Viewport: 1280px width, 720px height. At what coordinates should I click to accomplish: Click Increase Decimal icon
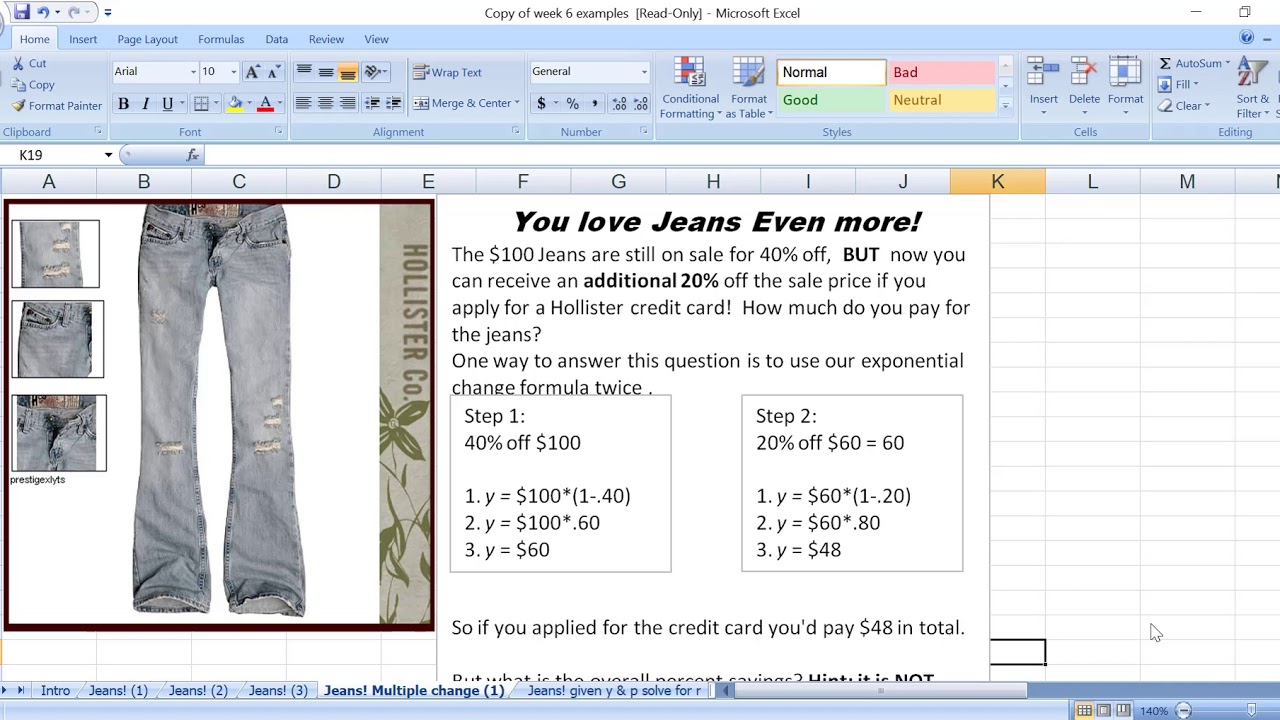click(x=620, y=103)
